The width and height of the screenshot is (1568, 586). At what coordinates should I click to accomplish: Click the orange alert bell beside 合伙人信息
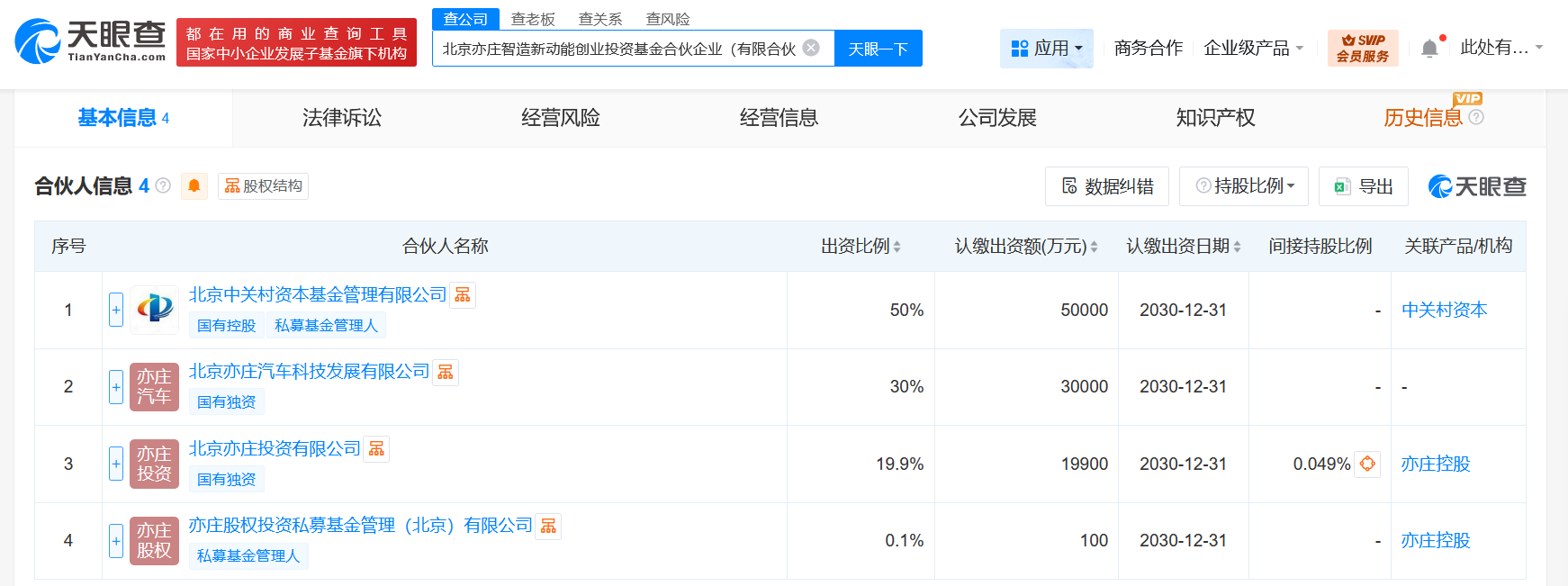(x=194, y=186)
